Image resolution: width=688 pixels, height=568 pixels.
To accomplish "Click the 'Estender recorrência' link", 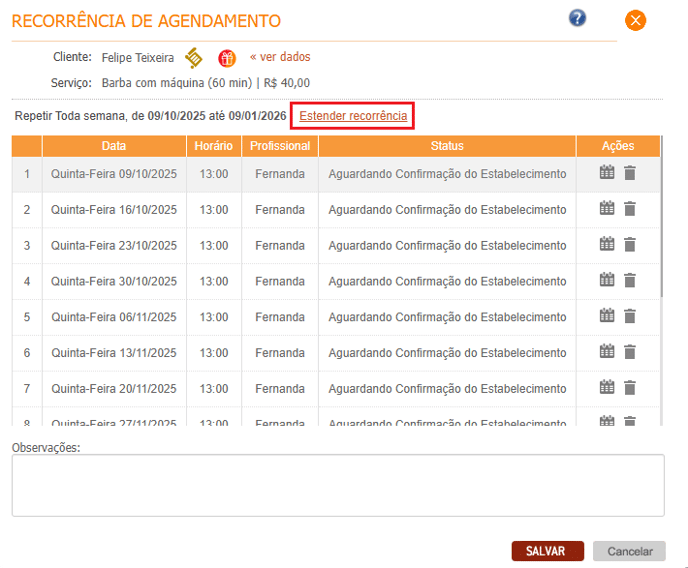I will pos(353,116).
